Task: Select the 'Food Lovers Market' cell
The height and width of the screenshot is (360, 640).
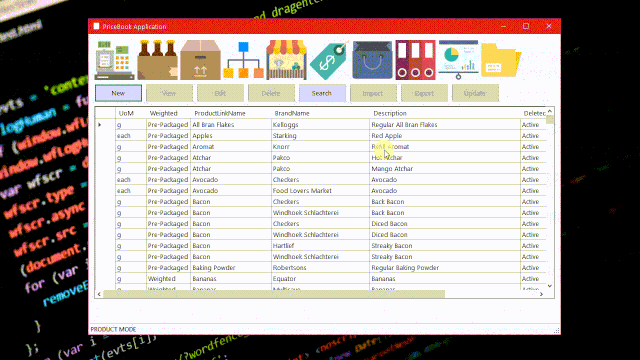Action: (x=320, y=191)
